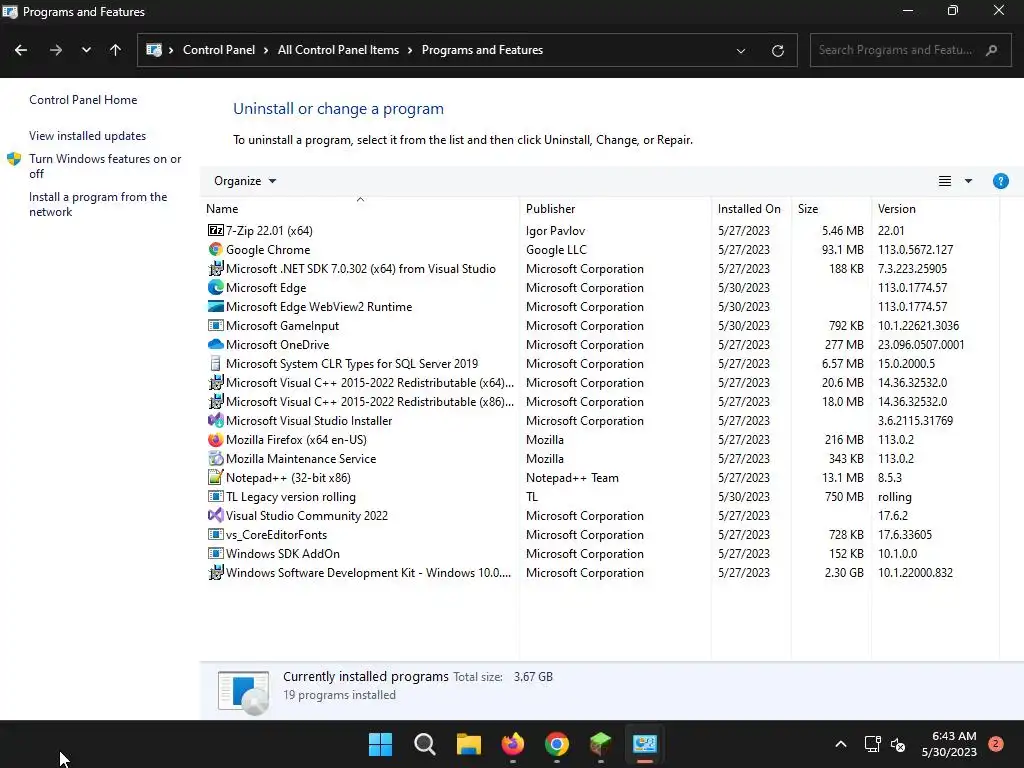Screen dimensions: 1024x768
Task: Click the Microsoft OneDrive cloud icon
Action: click(216, 344)
